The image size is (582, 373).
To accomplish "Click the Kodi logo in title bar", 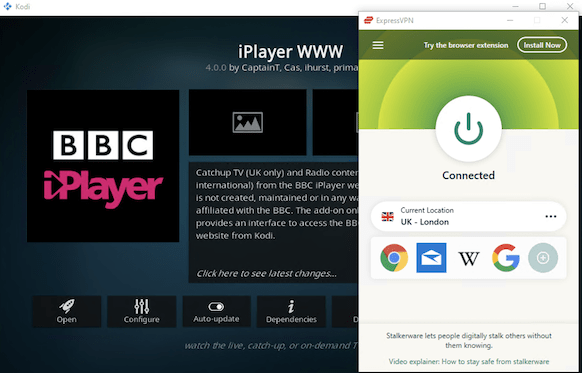I will [7, 6].
